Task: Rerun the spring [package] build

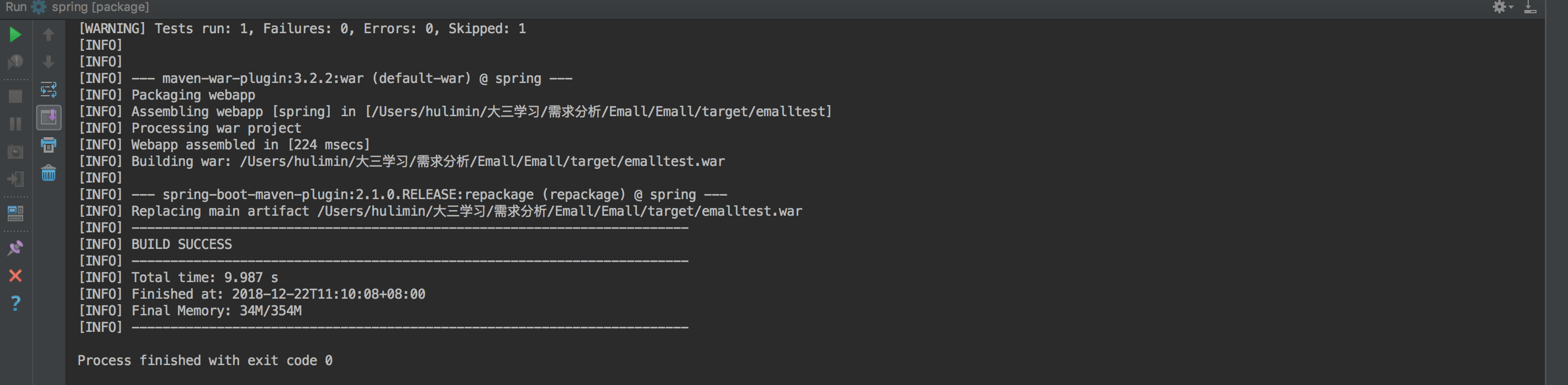Action: [x=16, y=34]
